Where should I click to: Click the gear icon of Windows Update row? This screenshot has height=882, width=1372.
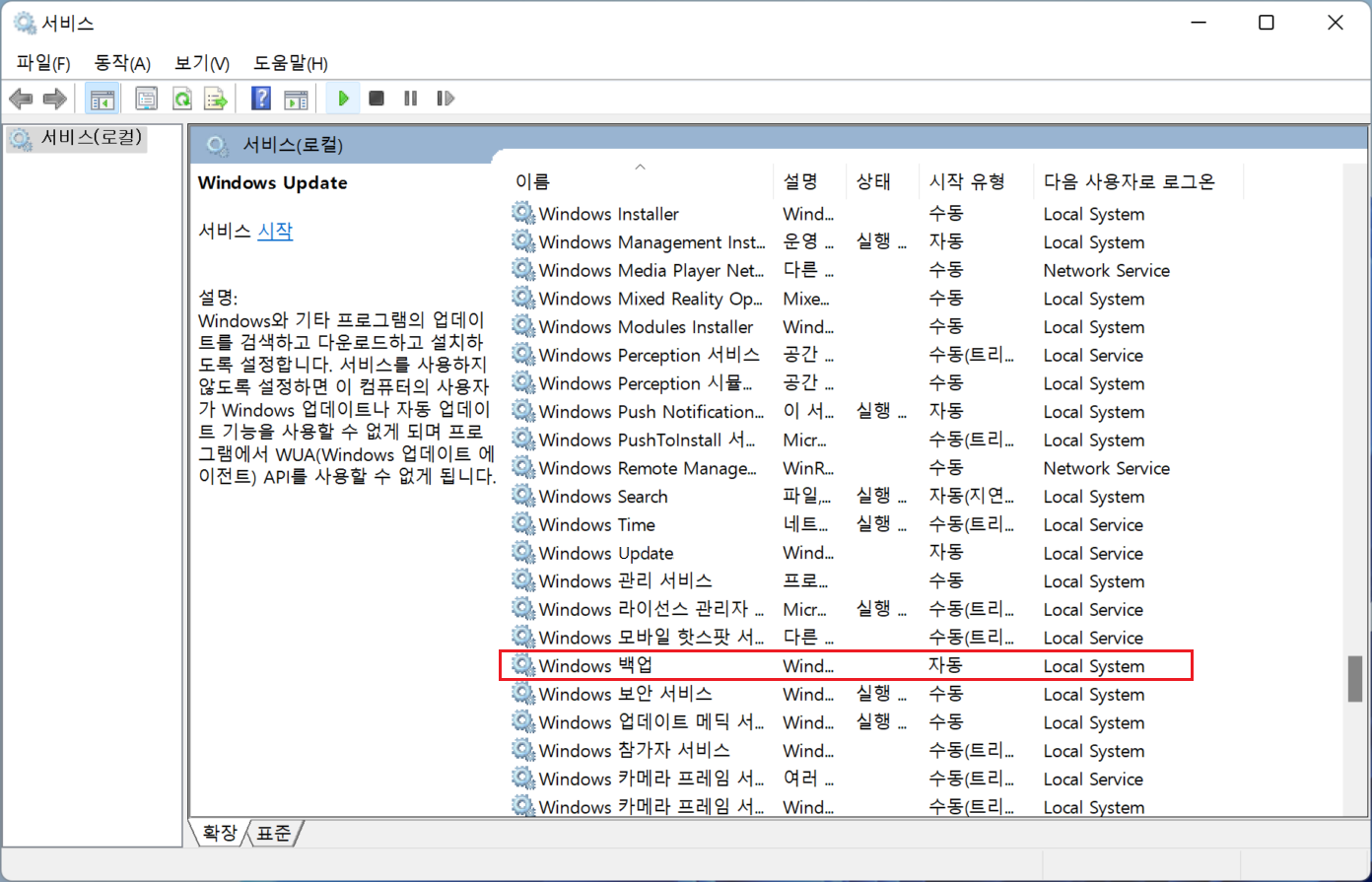pos(522,553)
